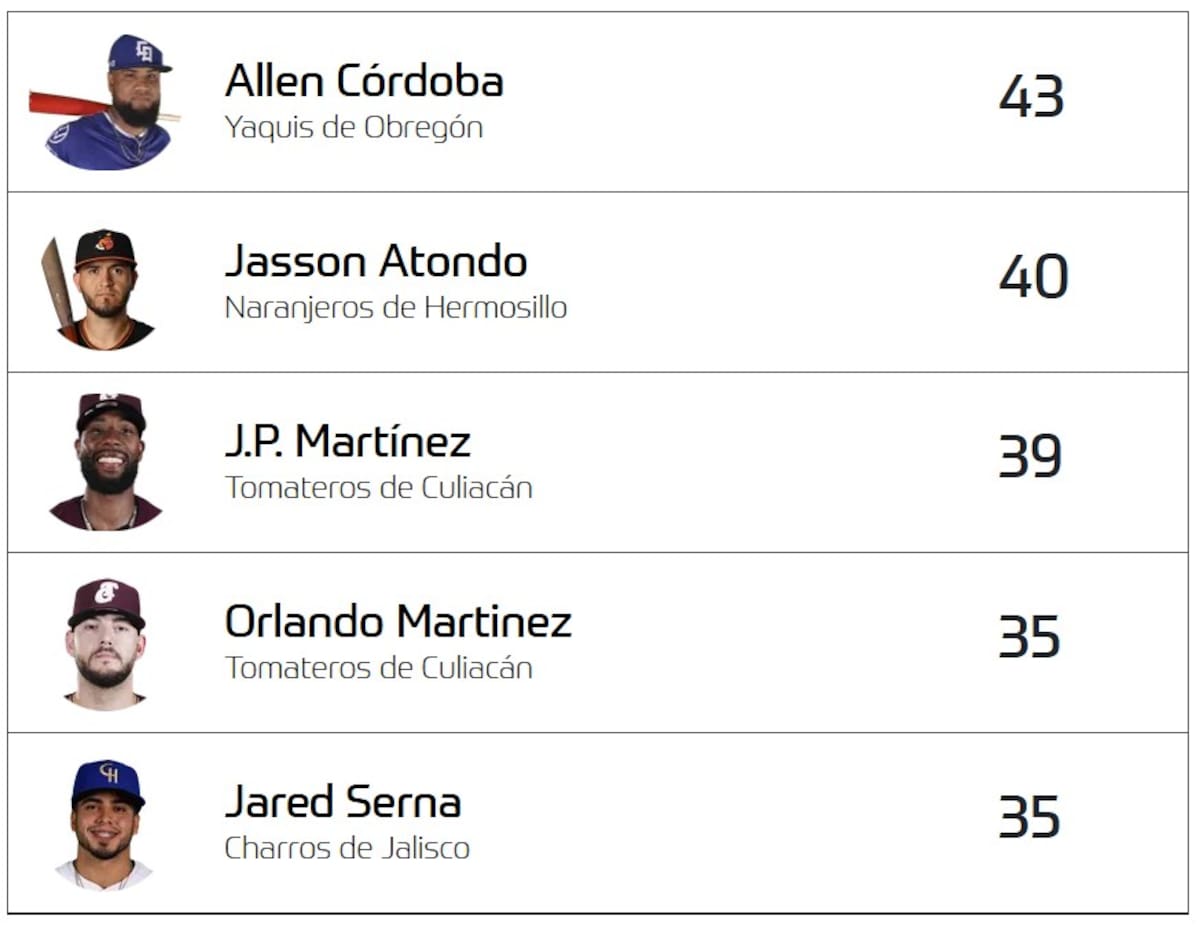1200x926 pixels.
Task: Click Jared Serna's stat value 35
Action: (x=1029, y=817)
